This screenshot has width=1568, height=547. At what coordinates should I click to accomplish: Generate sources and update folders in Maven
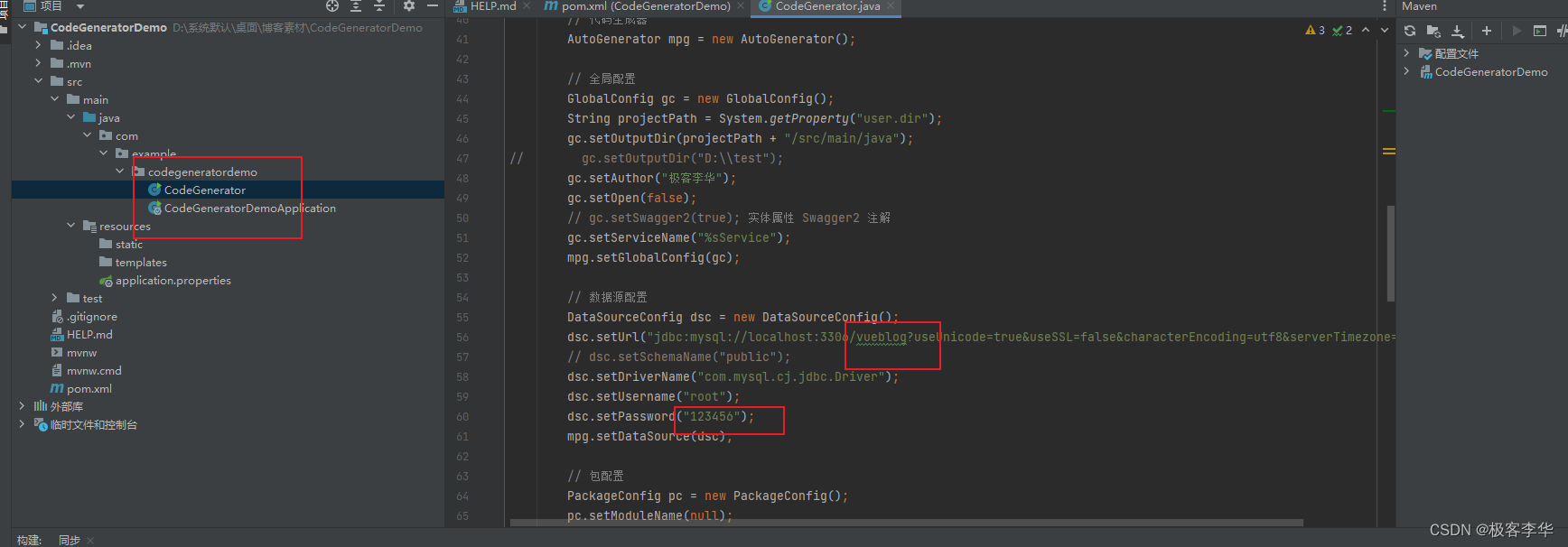pyautogui.click(x=1433, y=31)
